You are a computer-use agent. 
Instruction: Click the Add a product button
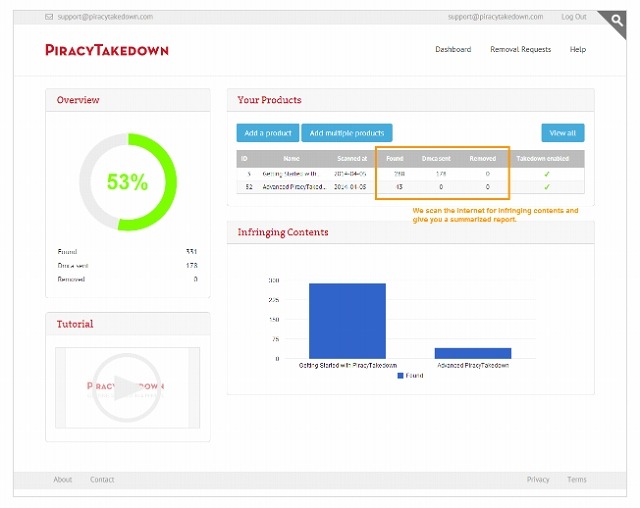coord(267,133)
